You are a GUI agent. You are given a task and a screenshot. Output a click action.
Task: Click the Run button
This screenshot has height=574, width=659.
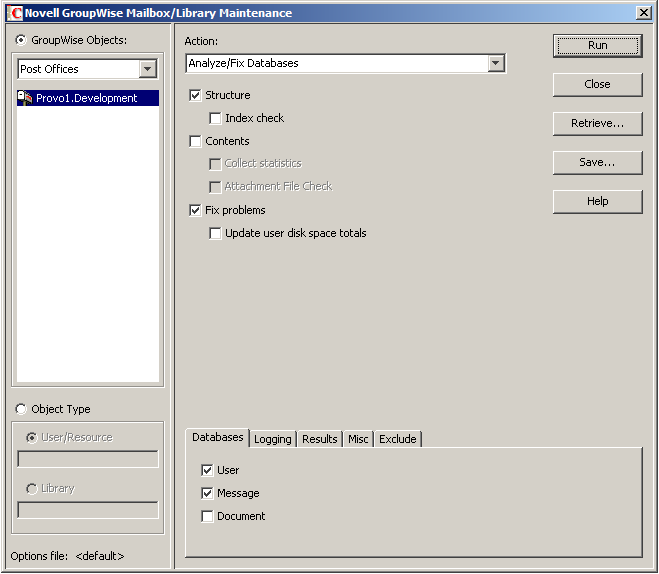[x=597, y=45]
